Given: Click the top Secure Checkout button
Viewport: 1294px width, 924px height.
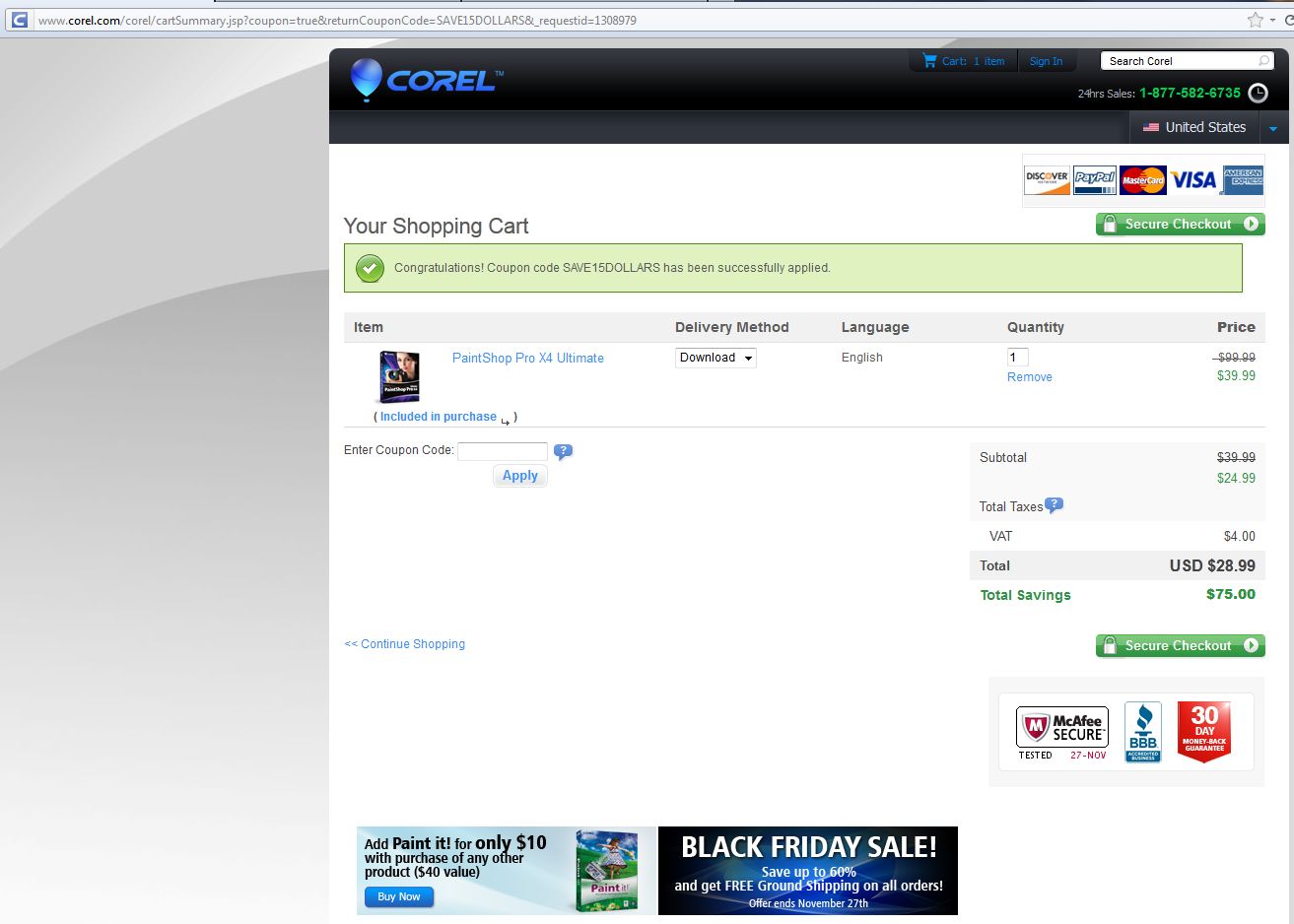Looking at the screenshot, I should click(x=1180, y=224).
